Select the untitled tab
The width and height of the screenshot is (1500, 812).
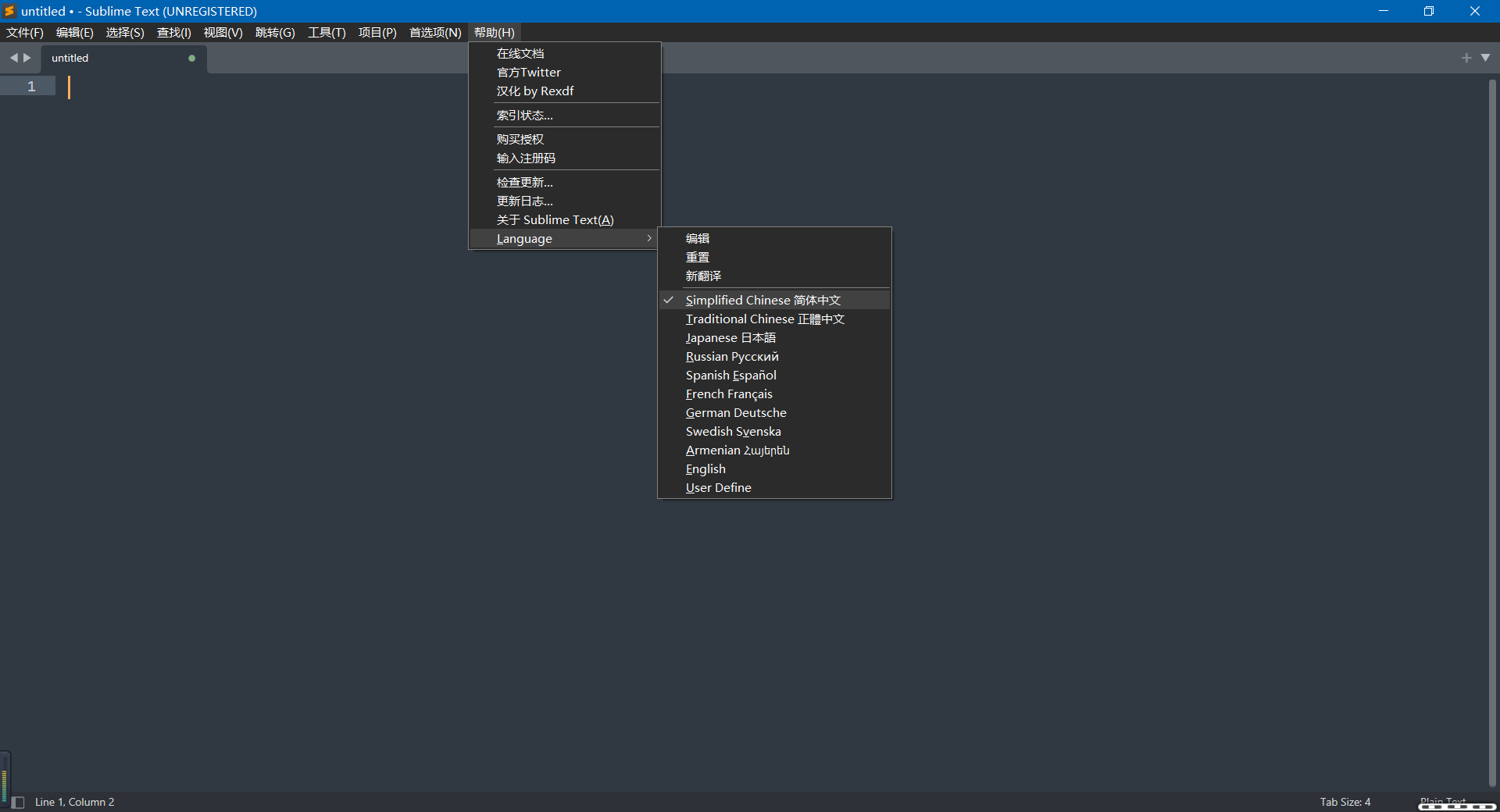pos(123,58)
